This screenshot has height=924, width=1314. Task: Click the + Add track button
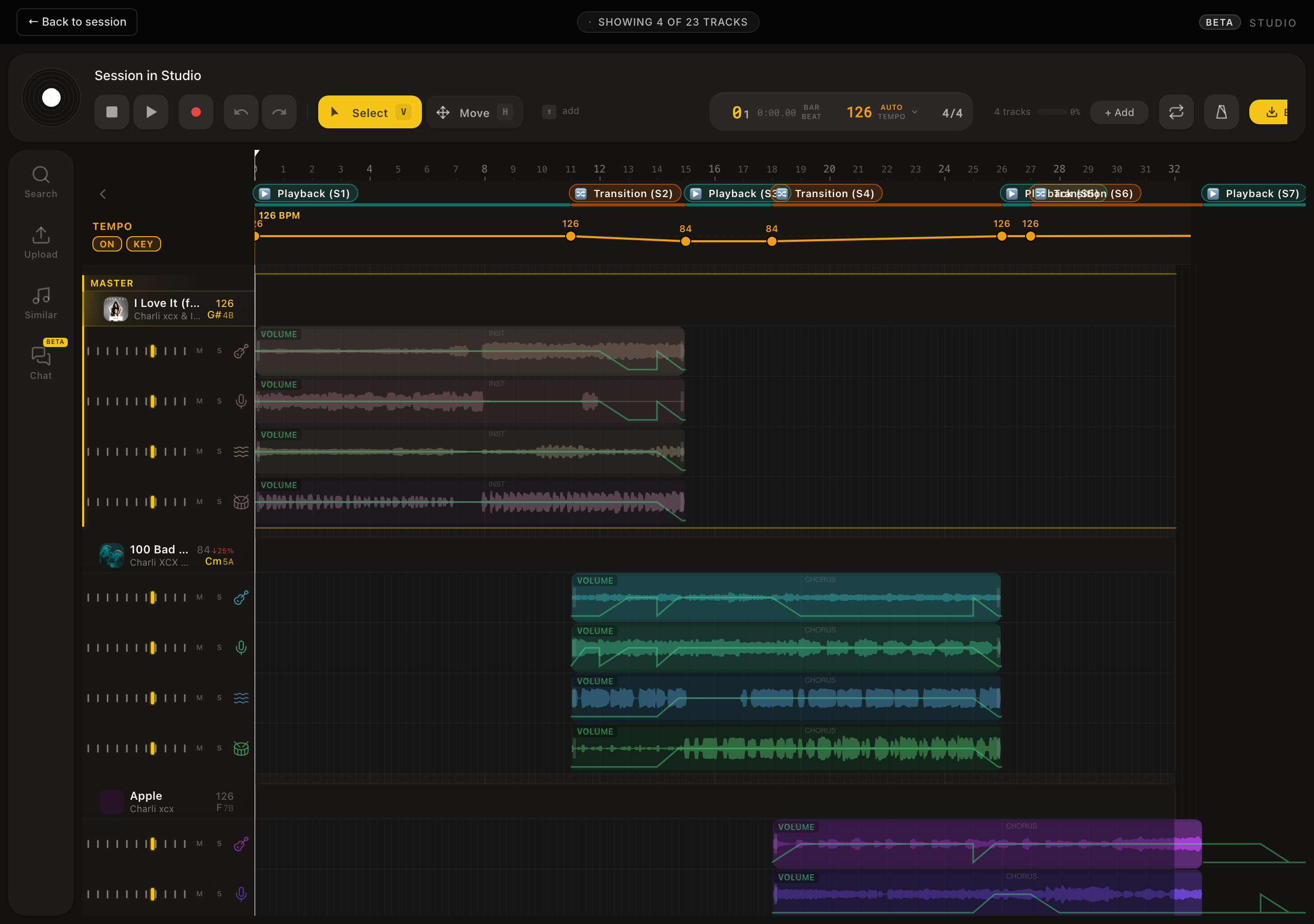click(1119, 112)
